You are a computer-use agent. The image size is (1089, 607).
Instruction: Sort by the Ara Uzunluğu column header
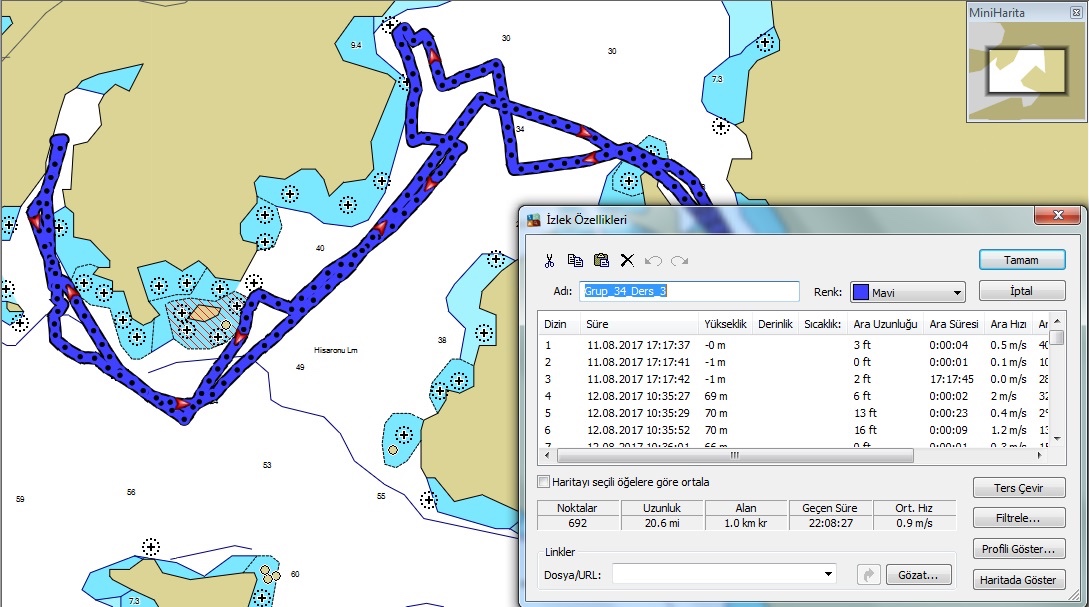click(886, 324)
